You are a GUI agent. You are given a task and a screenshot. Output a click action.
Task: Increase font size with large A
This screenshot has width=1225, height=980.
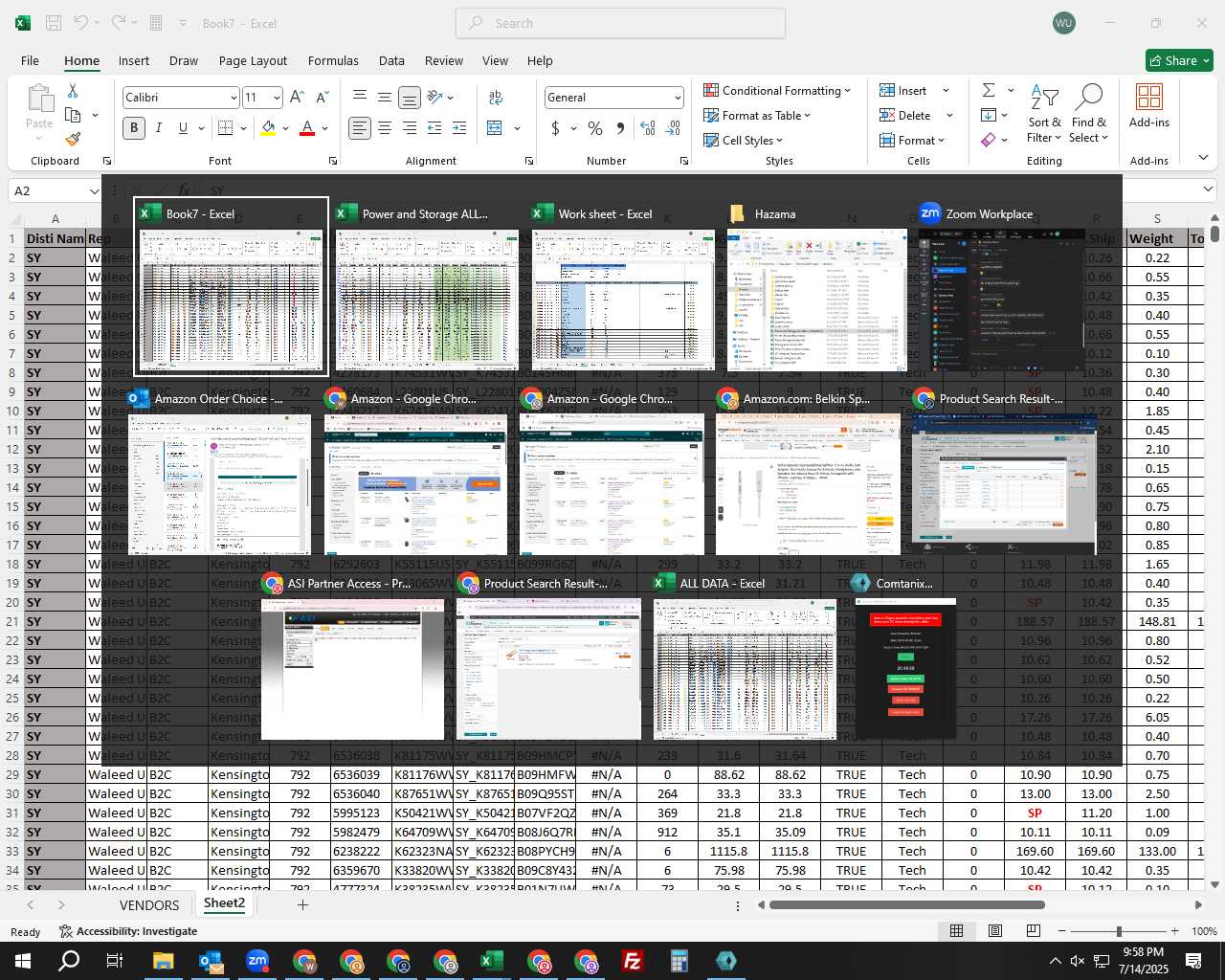pos(297,98)
